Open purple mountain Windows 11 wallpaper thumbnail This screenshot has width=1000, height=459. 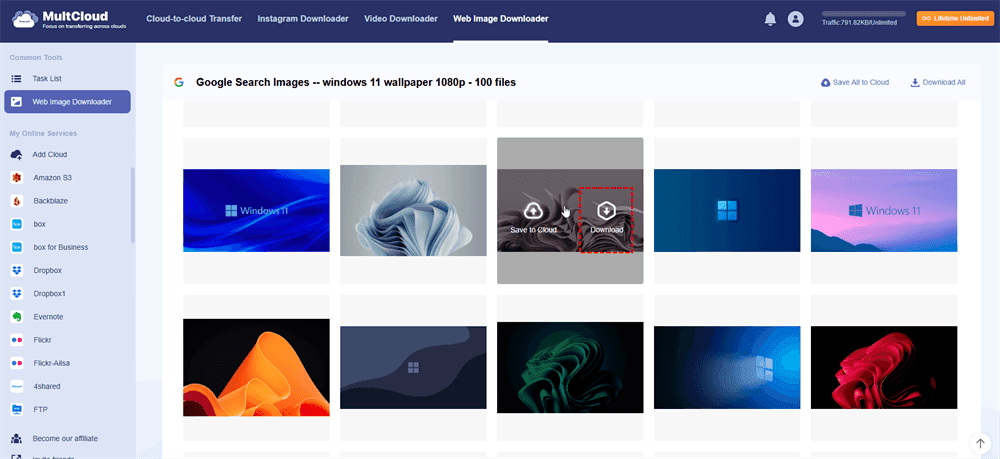click(884, 210)
